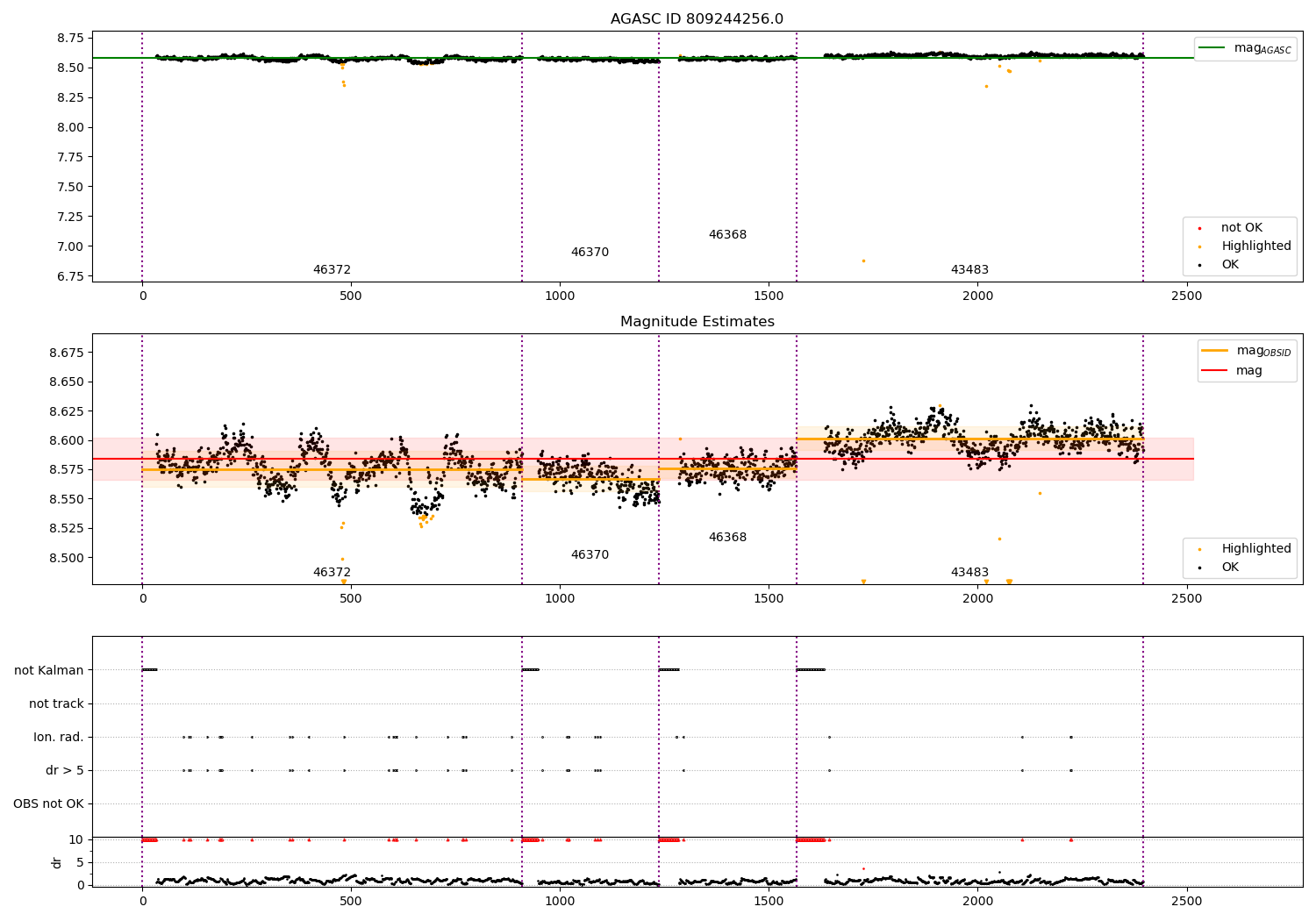Click the green line sample in mag AGASC legend

pyautogui.click(x=1212, y=48)
